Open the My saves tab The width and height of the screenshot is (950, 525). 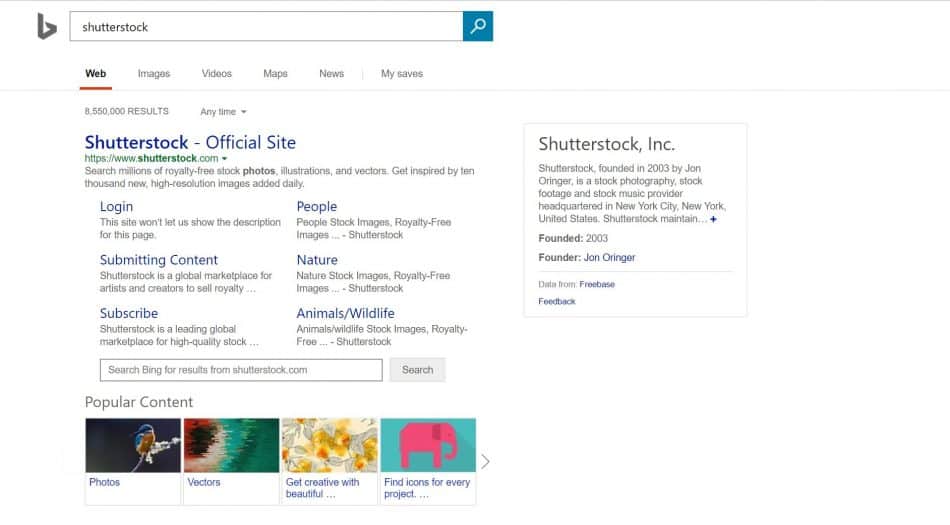point(402,73)
